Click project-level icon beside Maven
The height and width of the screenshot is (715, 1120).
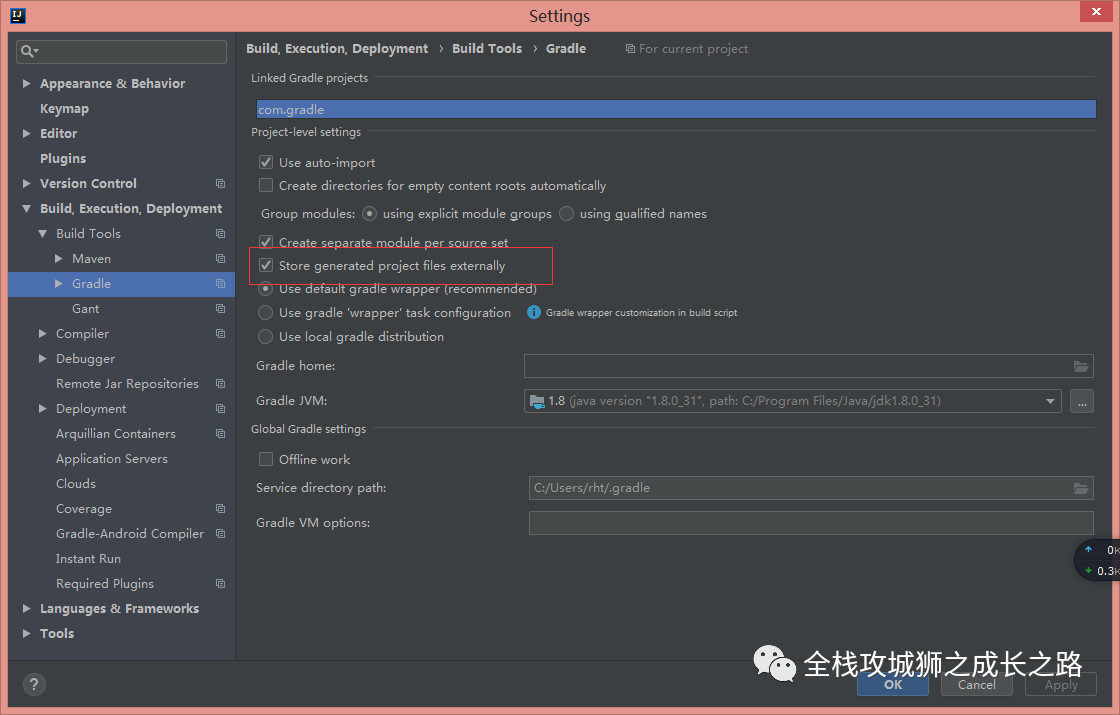pyautogui.click(x=221, y=259)
